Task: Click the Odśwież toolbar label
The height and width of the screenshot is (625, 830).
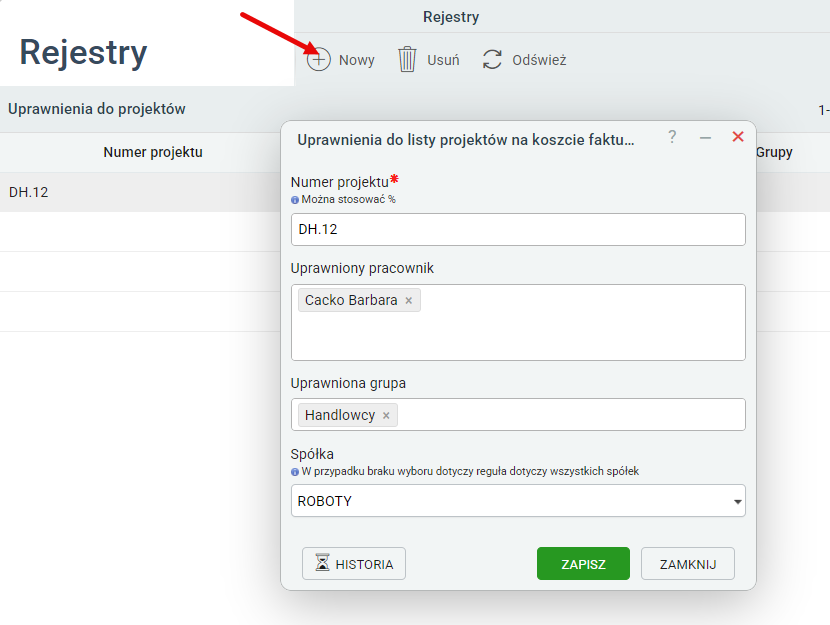Action: click(539, 60)
